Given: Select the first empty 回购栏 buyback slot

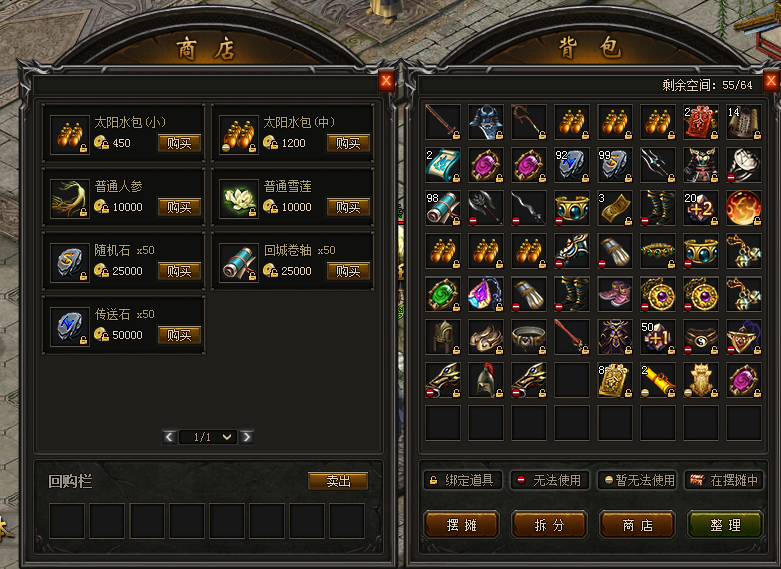Looking at the screenshot, I should click(x=67, y=521).
